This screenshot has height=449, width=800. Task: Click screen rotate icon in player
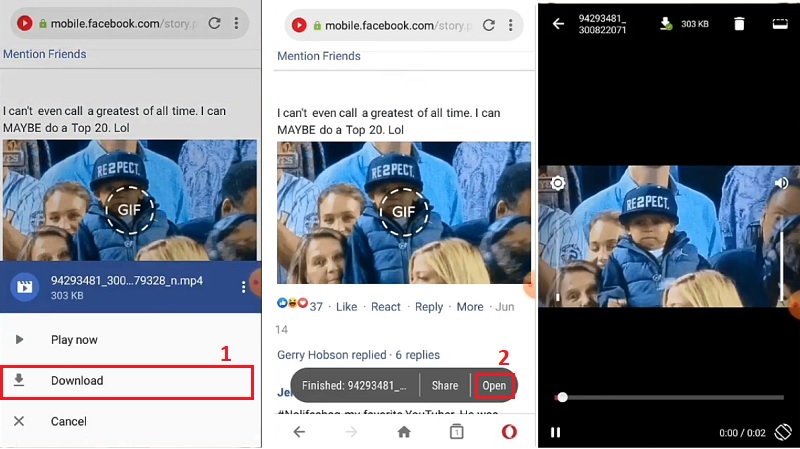[783, 432]
